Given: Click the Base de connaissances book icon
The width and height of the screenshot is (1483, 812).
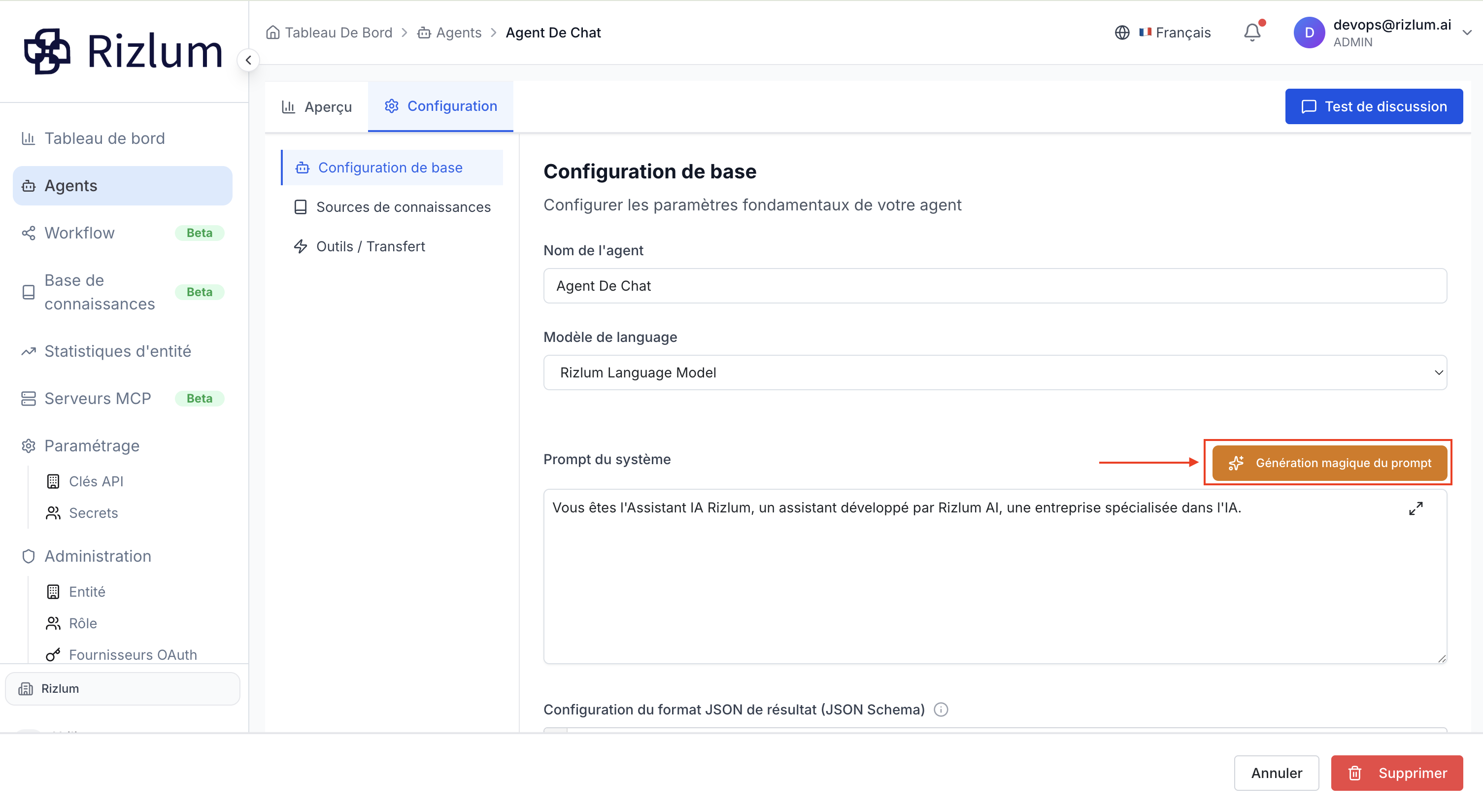Looking at the screenshot, I should click(28, 292).
